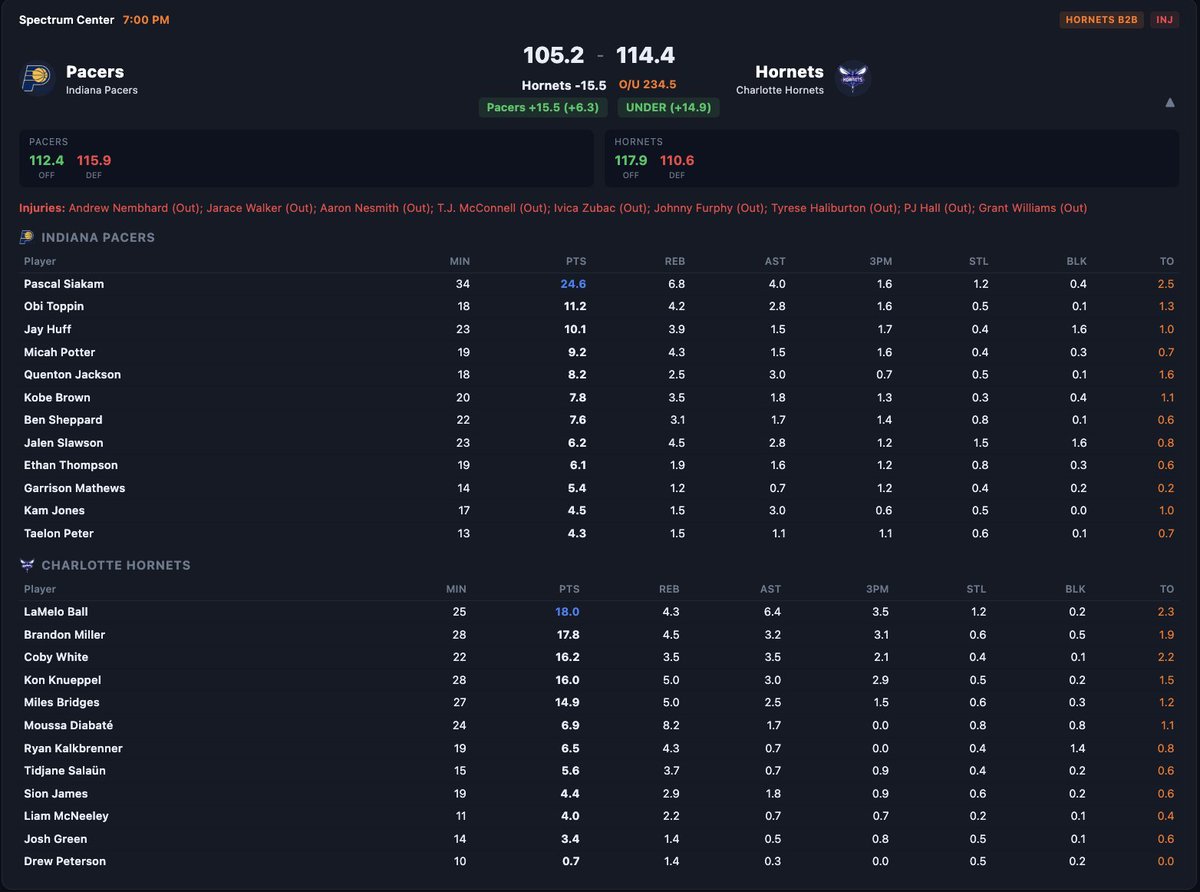Collapse the game card with the triangle arrow

[1170, 102]
